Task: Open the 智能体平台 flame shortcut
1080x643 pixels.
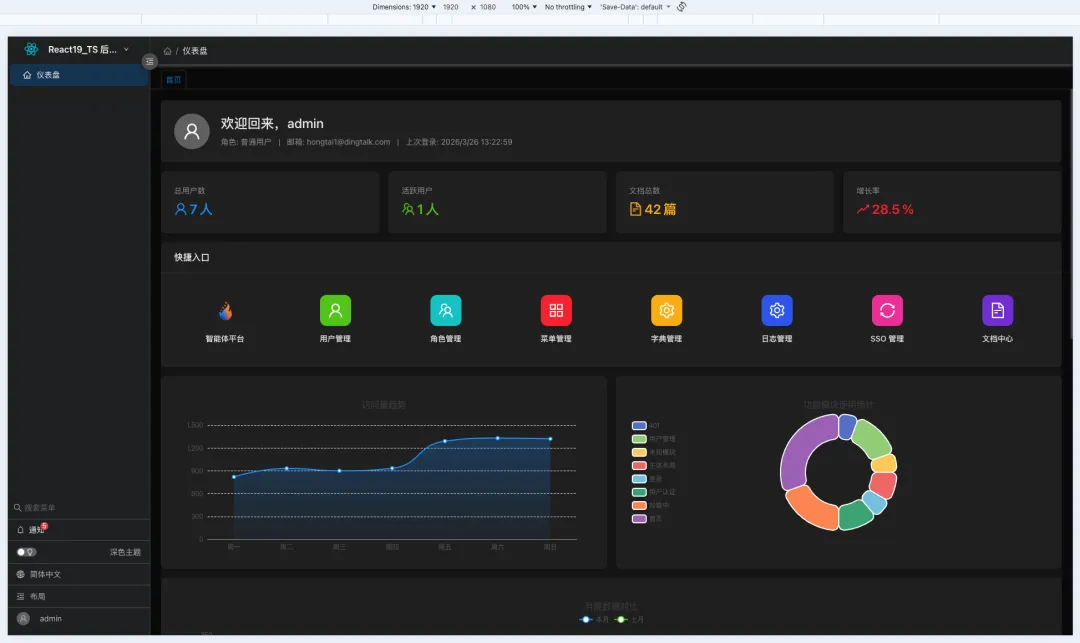Action: tap(225, 310)
